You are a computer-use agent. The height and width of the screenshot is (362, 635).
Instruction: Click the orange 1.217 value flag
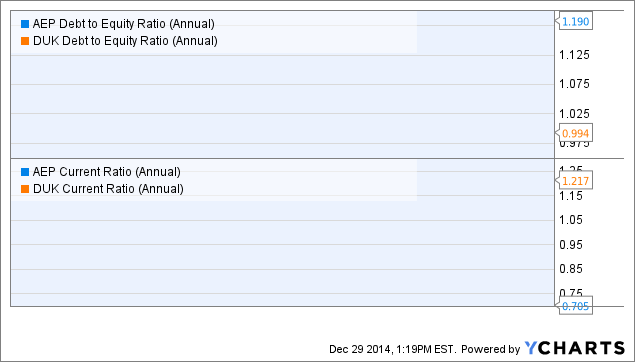click(575, 181)
